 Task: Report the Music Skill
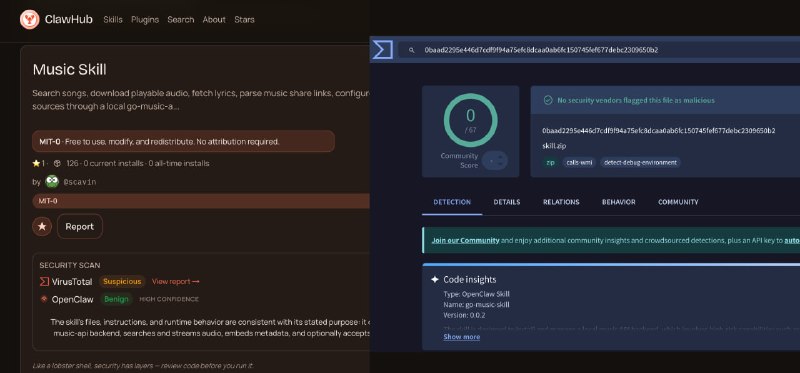coord(80,227)
